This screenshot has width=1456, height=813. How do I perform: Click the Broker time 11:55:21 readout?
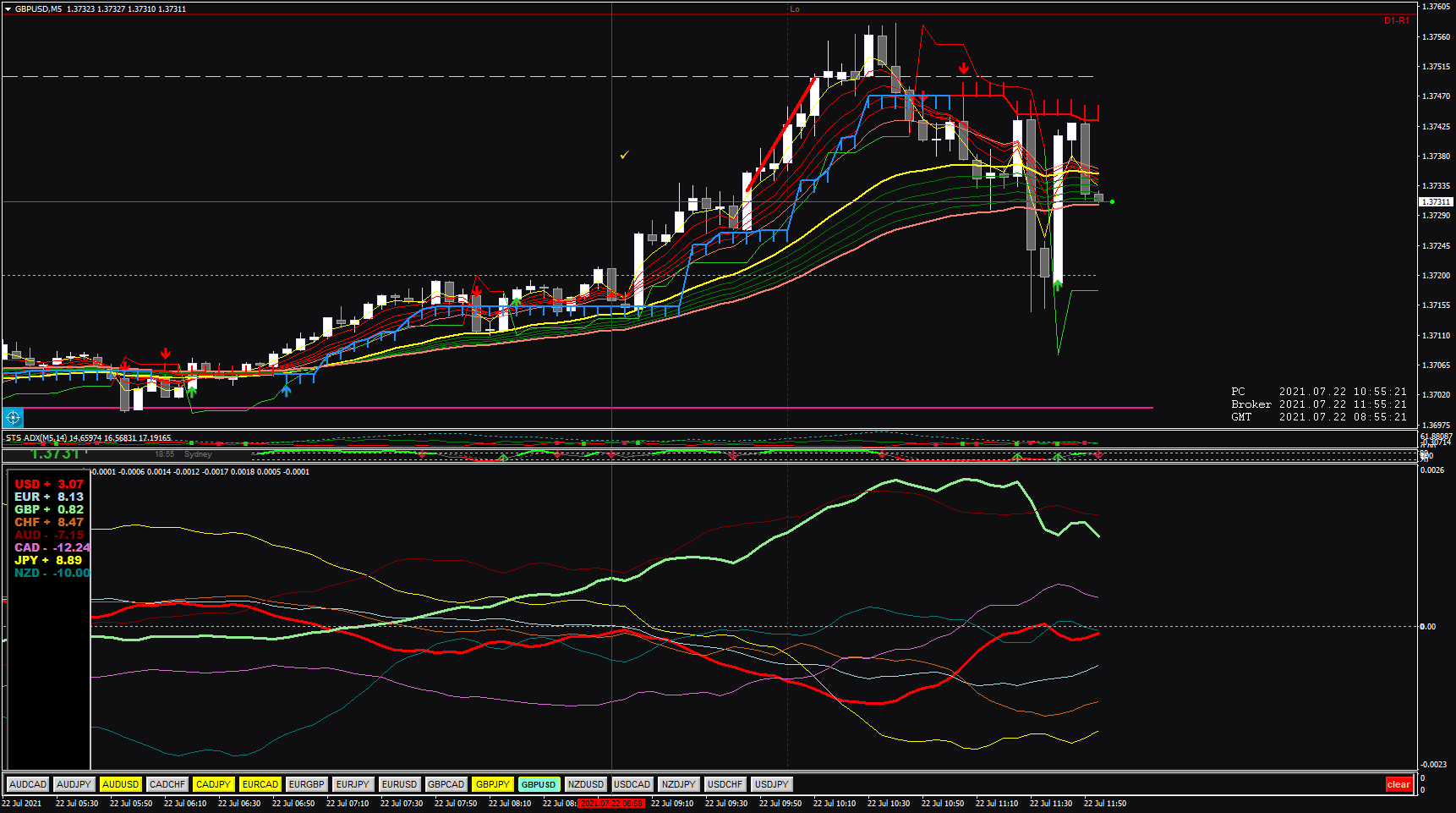pos(1319,404)
